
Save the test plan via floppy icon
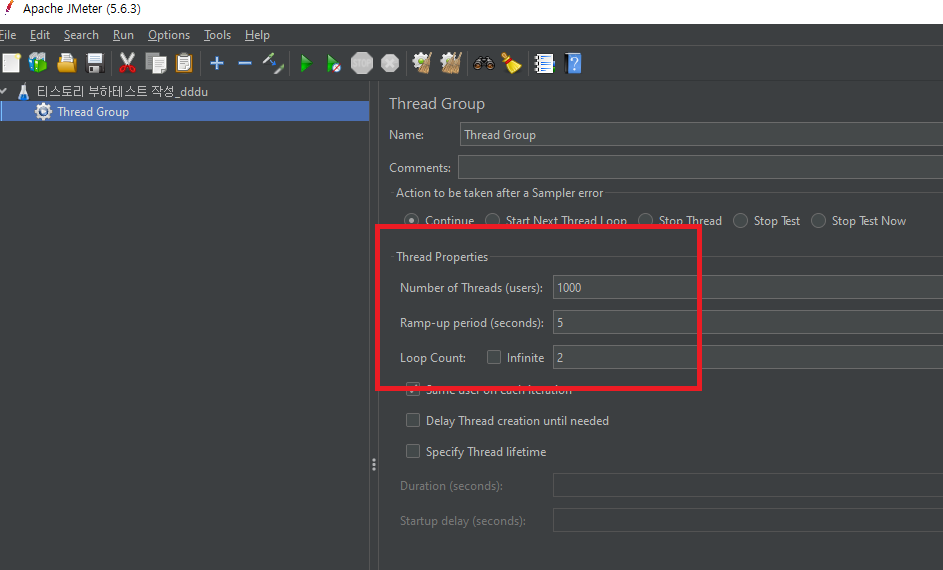(x=95, y=63)
